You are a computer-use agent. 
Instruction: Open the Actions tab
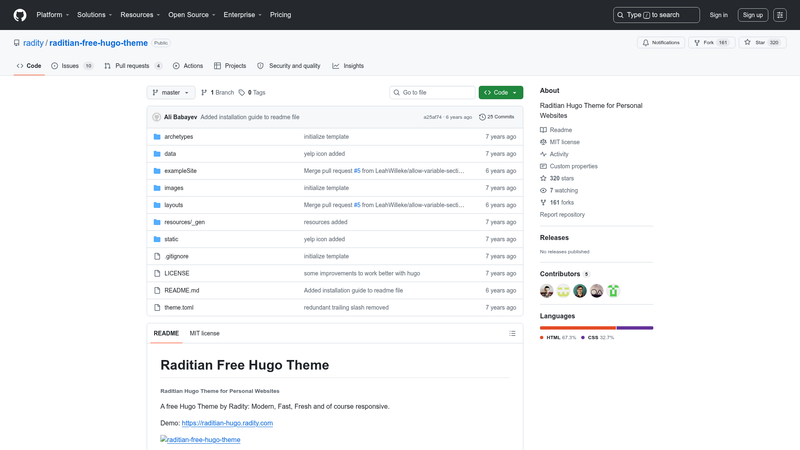point(188,66)
